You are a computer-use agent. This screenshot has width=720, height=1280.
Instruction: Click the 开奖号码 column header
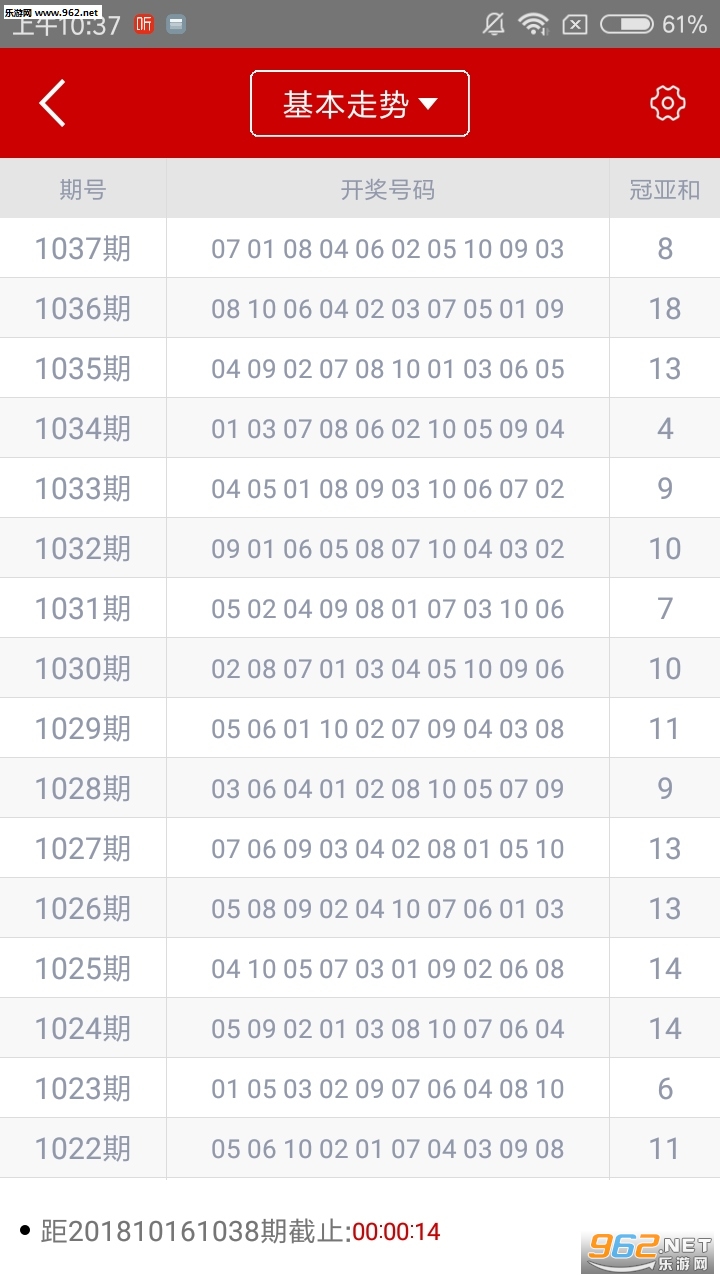pos(388,189)
